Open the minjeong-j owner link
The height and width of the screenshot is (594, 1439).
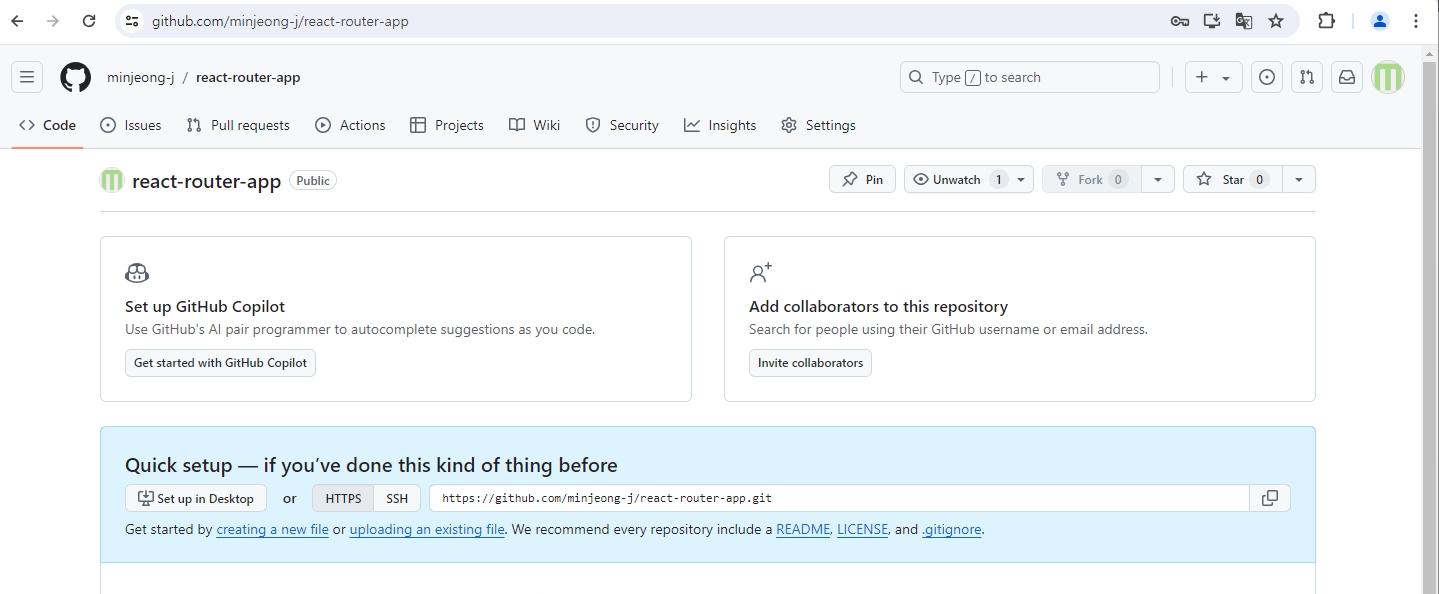pyautogui.click(x=141, y=77)
